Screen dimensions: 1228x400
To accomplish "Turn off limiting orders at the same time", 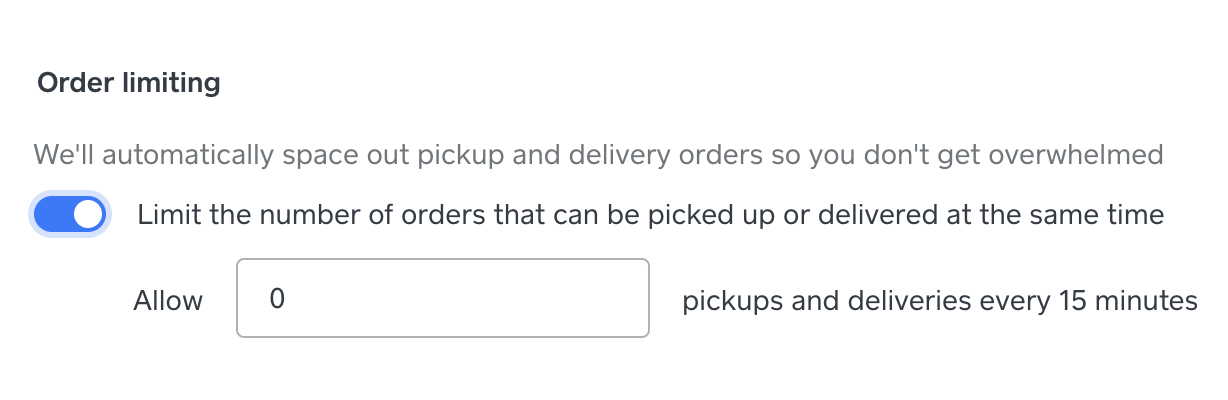I will (x=70, y=215).
